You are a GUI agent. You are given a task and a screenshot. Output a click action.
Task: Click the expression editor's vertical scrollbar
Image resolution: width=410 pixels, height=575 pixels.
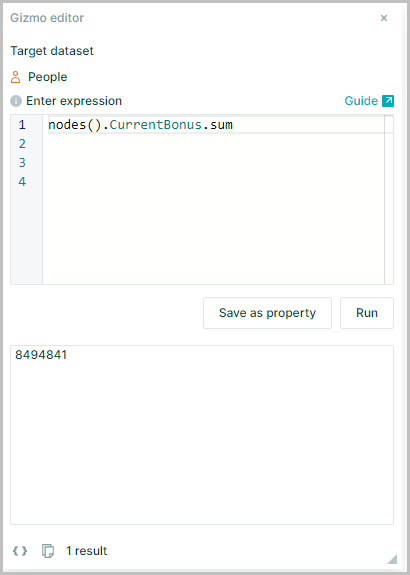click(x=389, y=199)
